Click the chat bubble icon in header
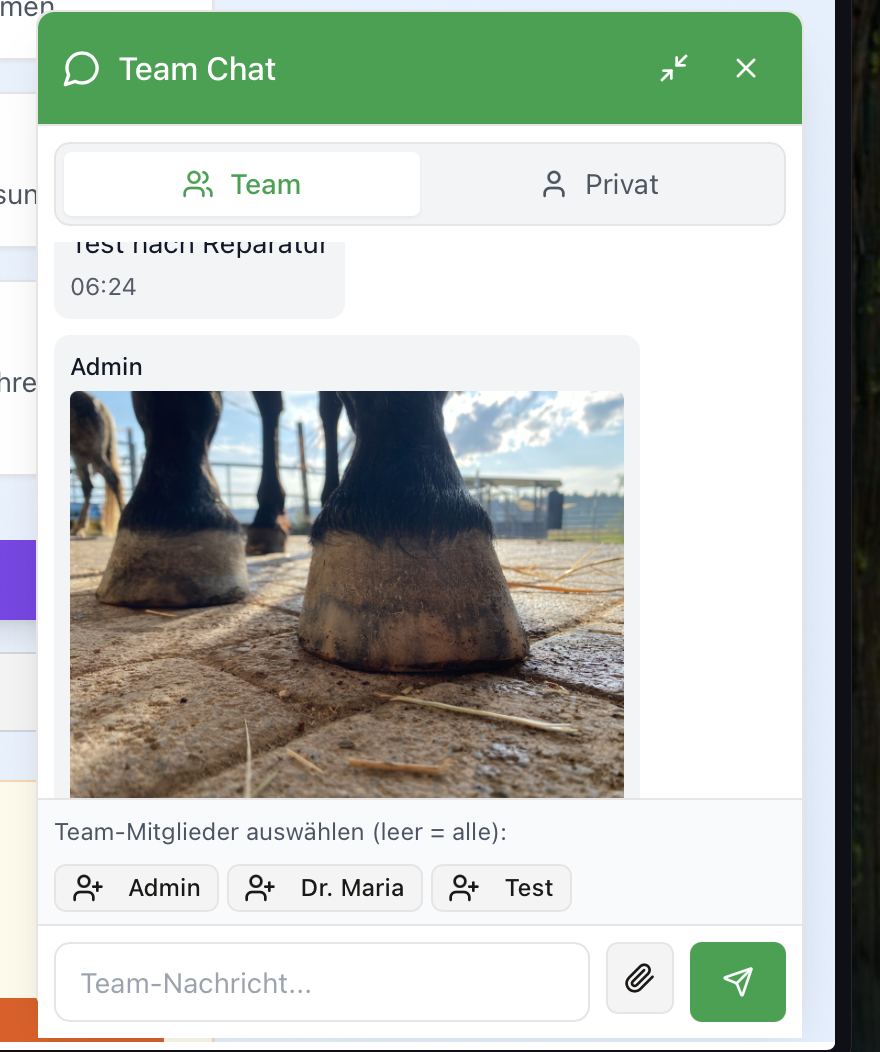The width and height of the screenshot is (880, 1052). [81, 69]
